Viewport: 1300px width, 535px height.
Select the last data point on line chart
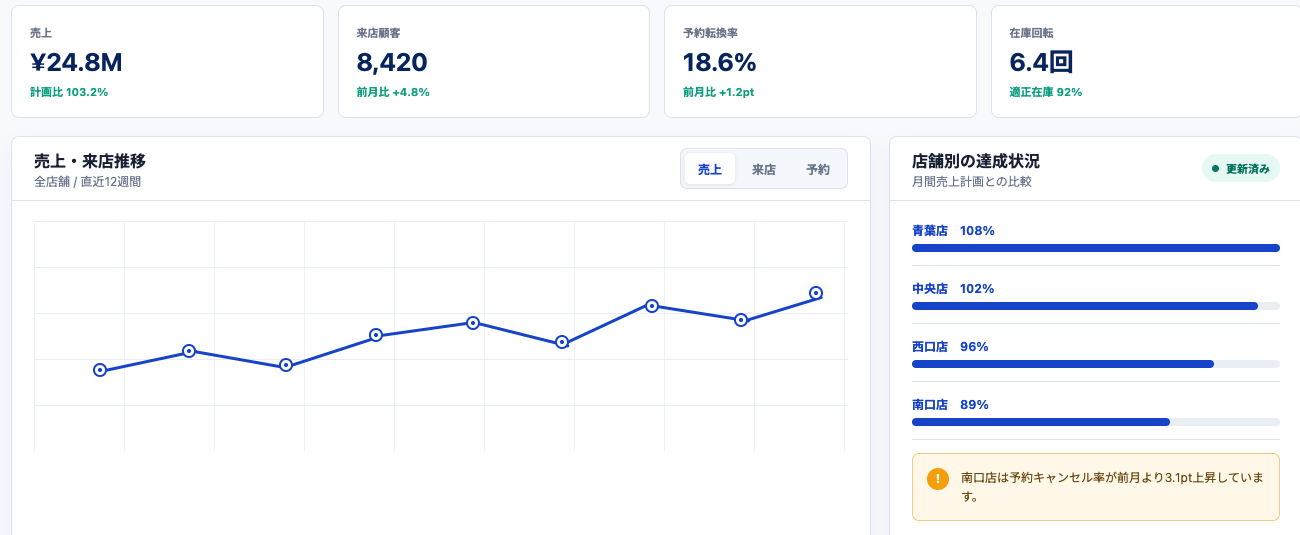(816, 293)
